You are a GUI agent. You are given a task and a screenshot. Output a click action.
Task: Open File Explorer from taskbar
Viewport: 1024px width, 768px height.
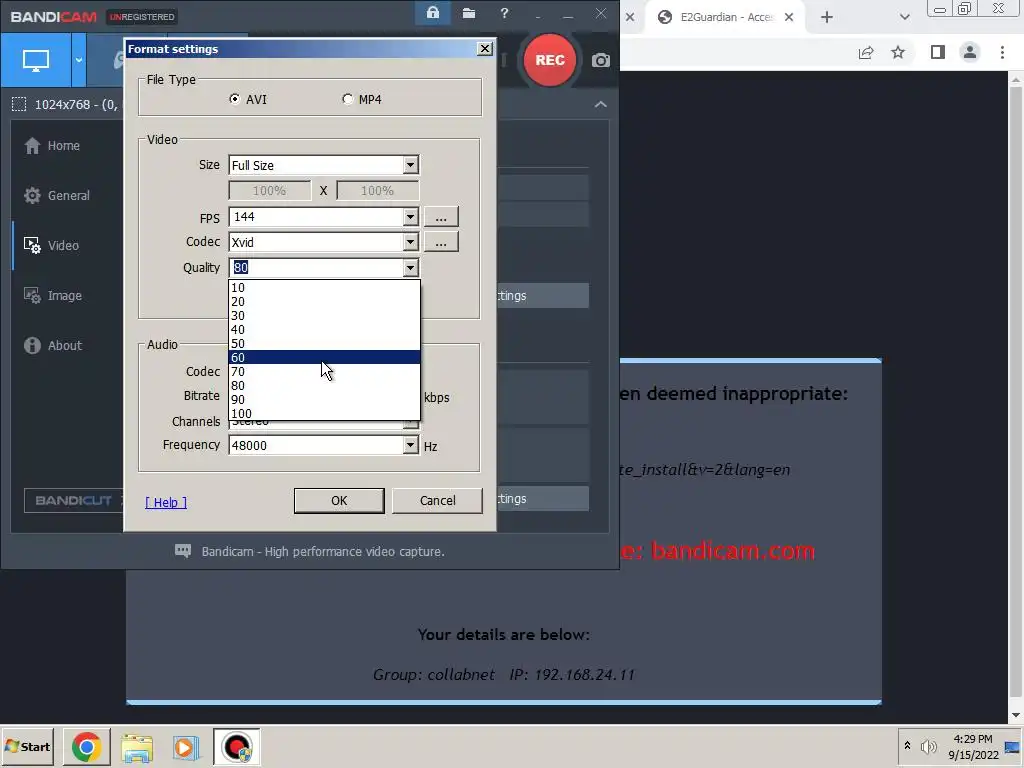click(136, 747)
